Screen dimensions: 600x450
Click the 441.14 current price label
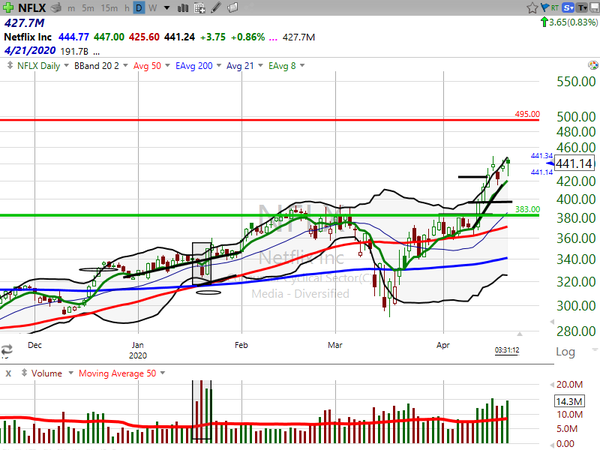(574, 163)
